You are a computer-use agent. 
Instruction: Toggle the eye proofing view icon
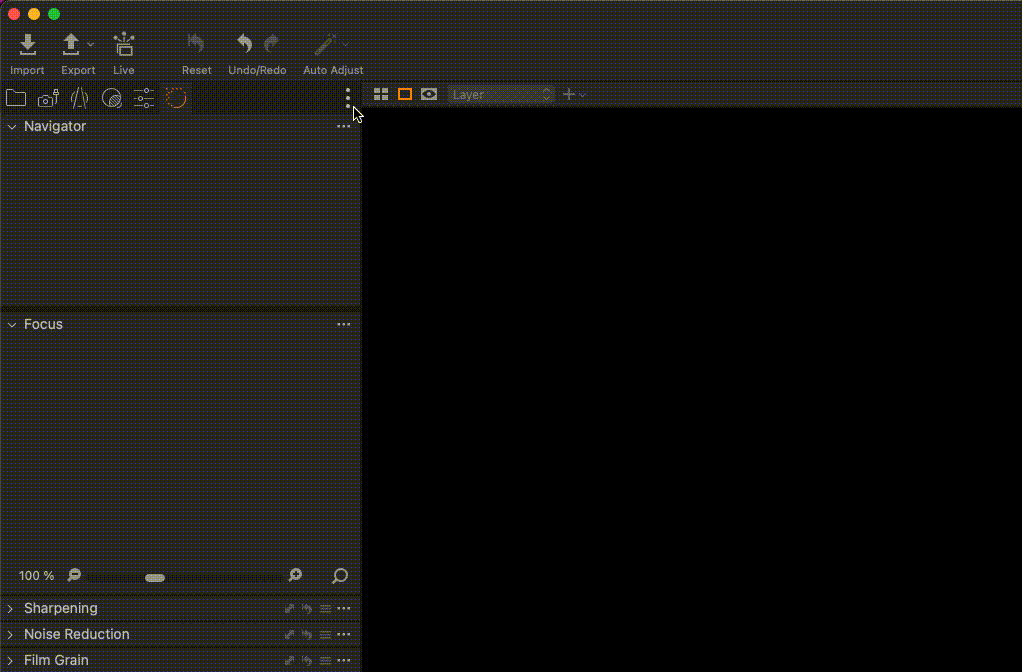(429, 94)
